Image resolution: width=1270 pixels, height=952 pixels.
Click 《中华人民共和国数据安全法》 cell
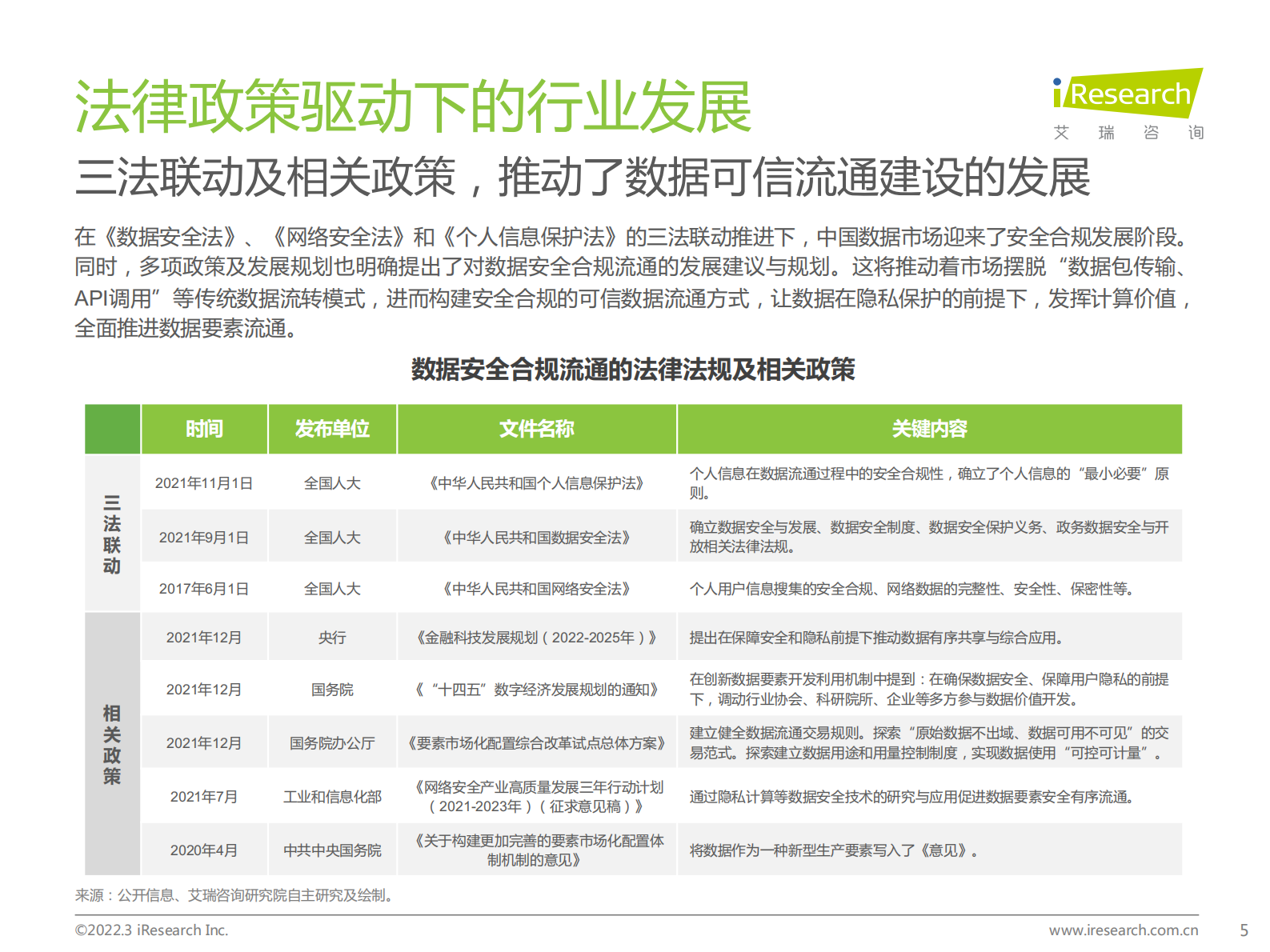point(537,538)
